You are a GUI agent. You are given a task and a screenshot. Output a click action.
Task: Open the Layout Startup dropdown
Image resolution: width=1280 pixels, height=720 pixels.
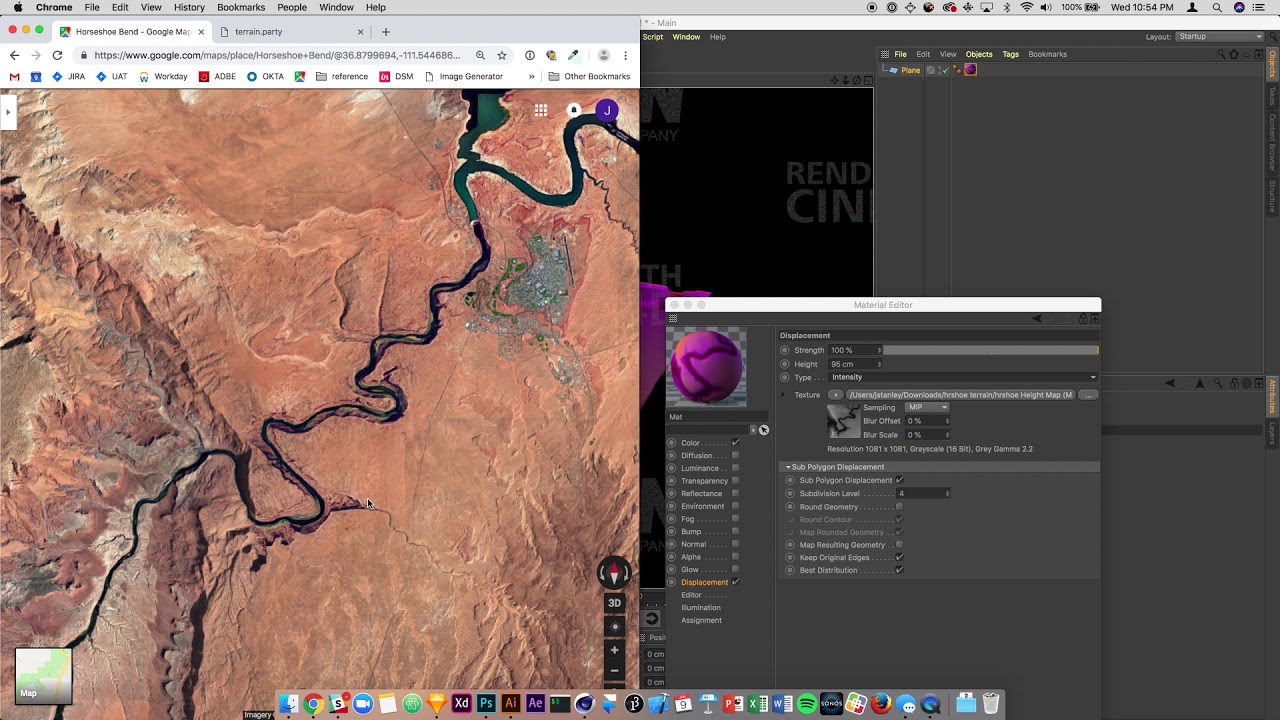(1220, 37)
